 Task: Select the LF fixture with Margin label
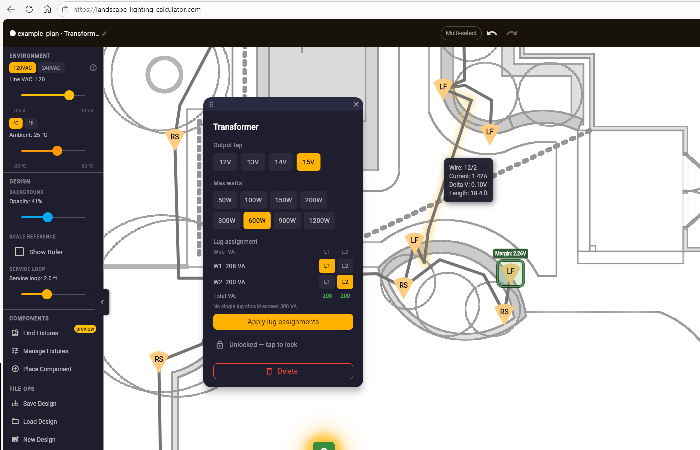[510, 273]
